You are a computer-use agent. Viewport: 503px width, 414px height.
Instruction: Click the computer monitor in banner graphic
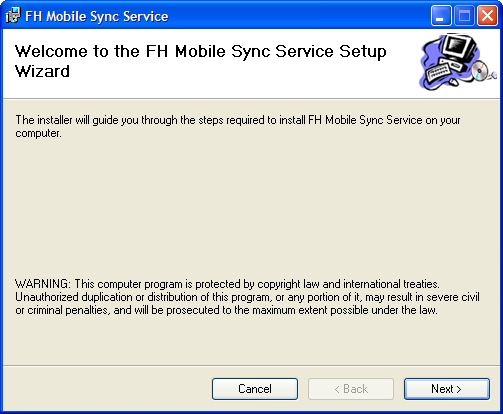[x=458, y=48]
